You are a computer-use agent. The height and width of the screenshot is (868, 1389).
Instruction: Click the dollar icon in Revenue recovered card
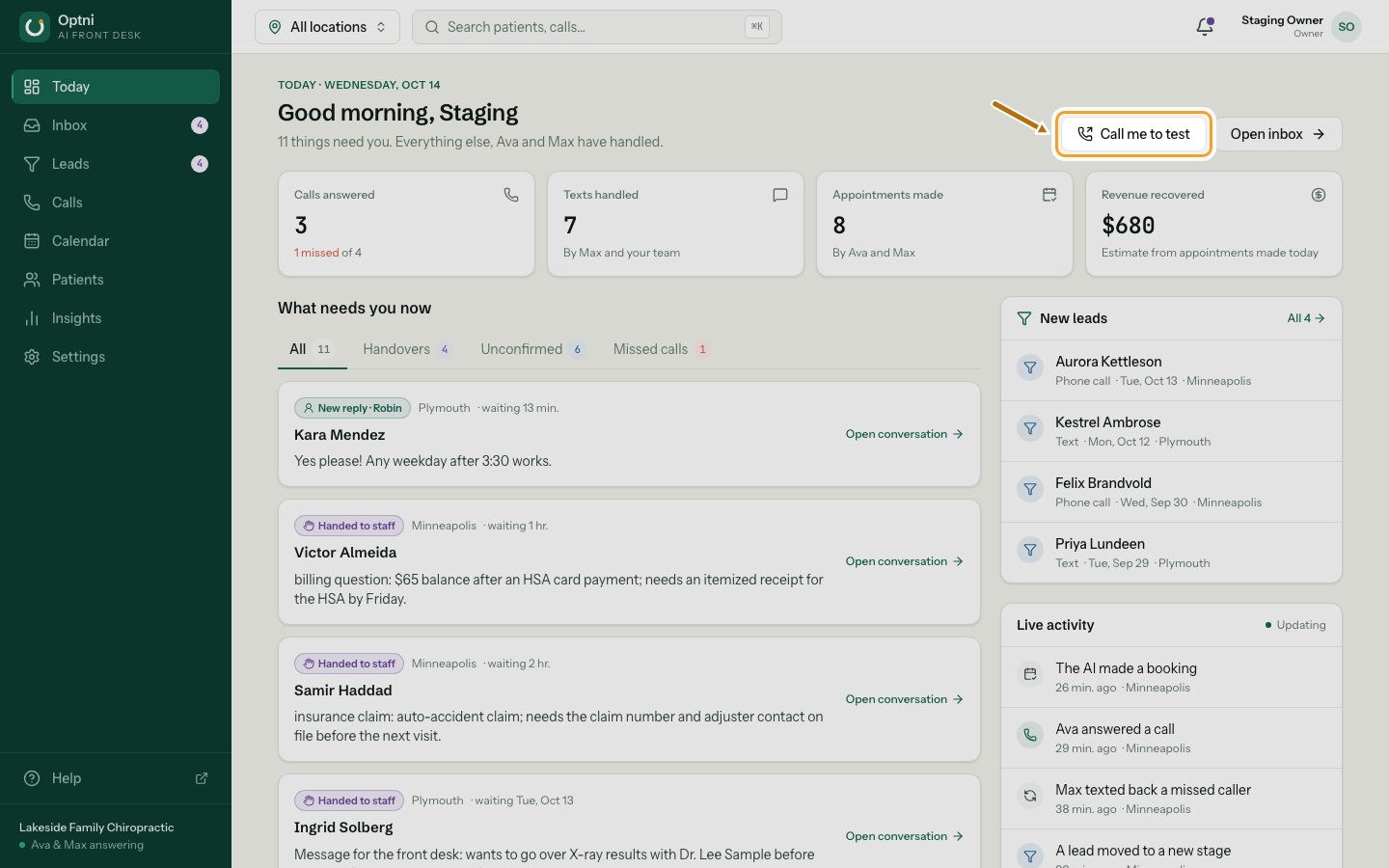click(x=1319, y=195)
